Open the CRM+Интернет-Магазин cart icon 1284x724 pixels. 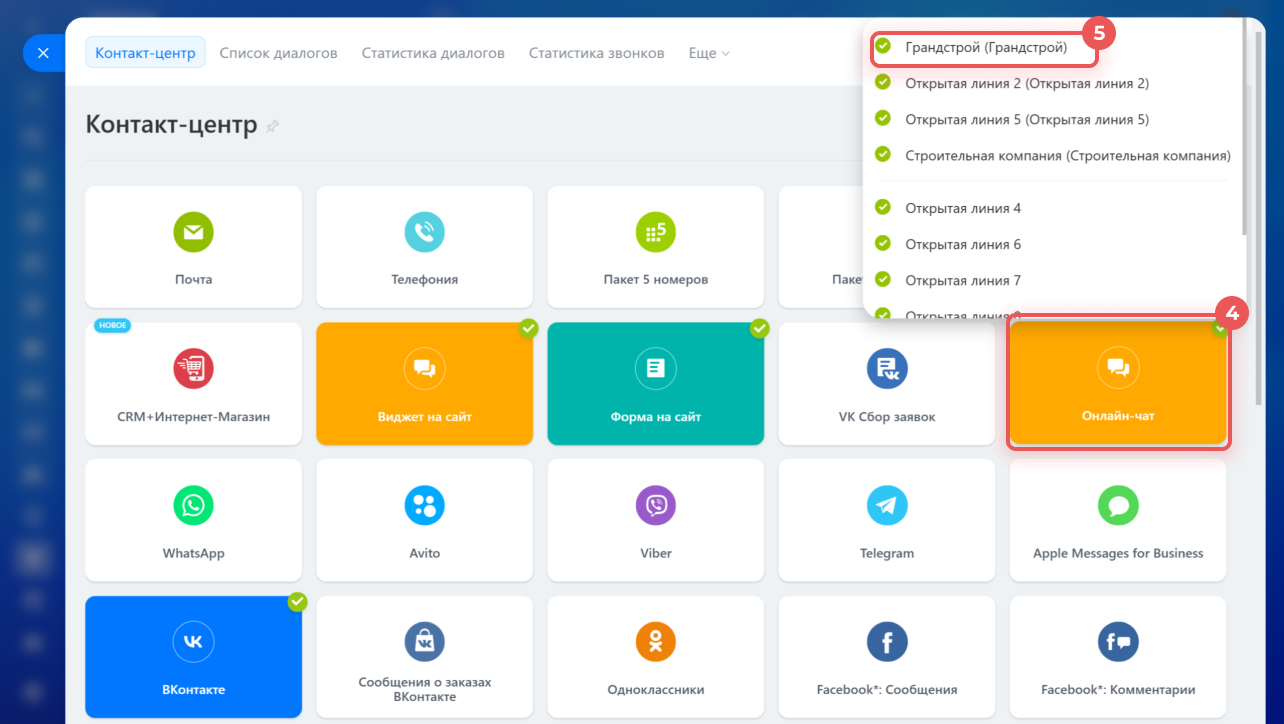coord(193,369)
